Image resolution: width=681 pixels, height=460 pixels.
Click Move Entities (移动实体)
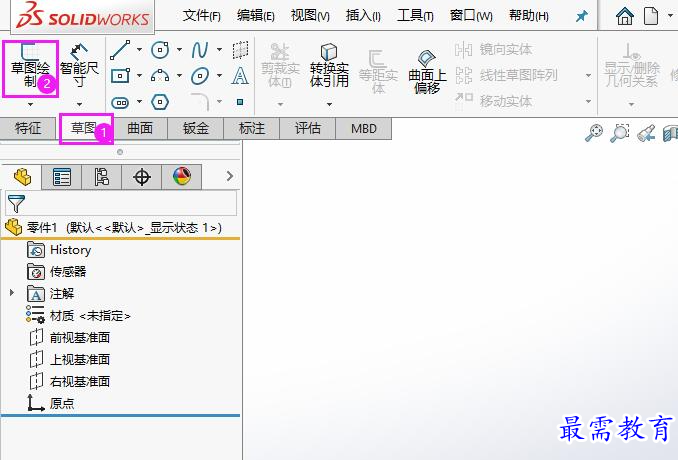pyautogui.click(x=493, y=101)
